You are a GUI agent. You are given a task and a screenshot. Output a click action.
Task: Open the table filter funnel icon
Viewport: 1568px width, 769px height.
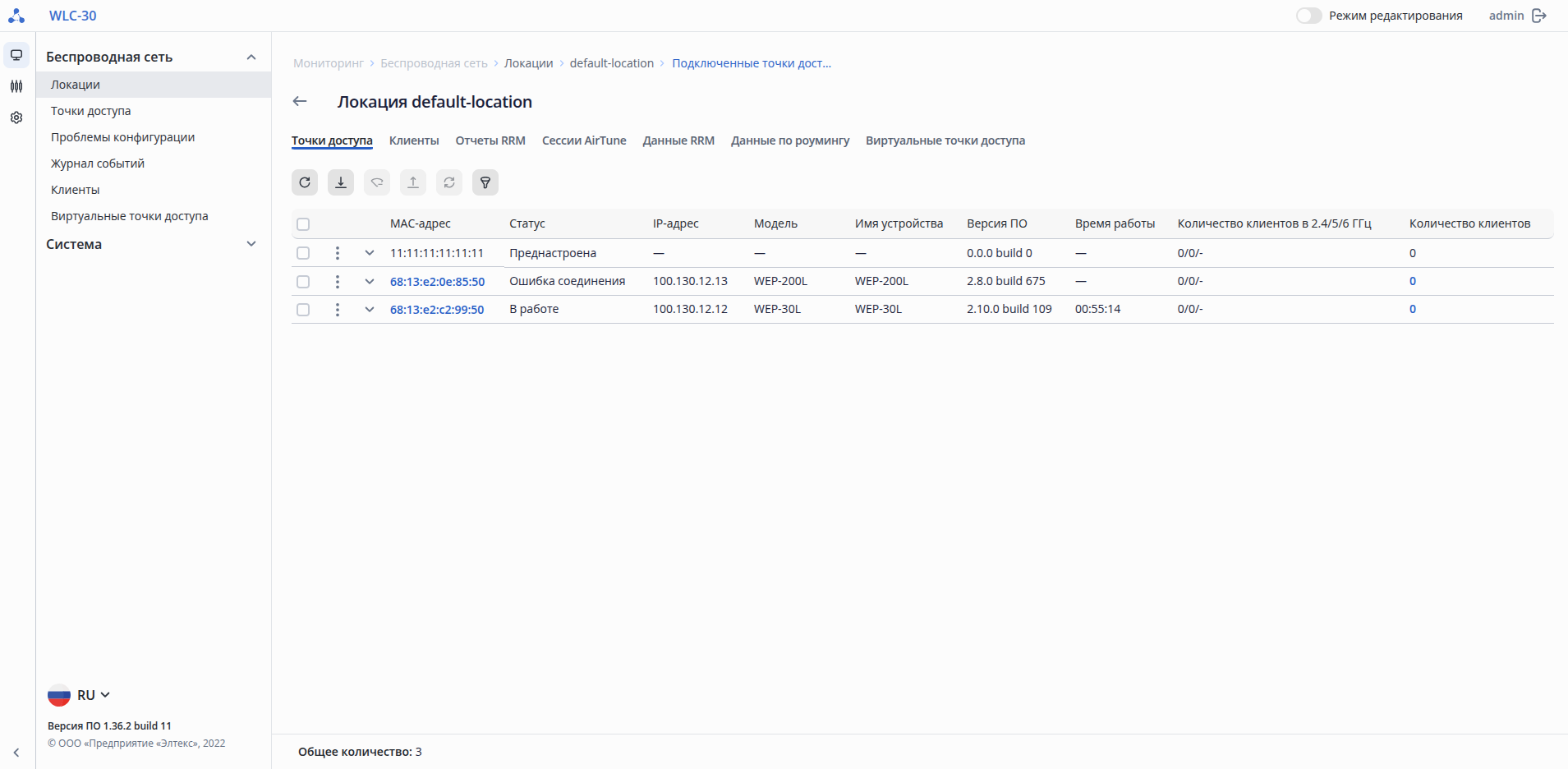(x=485, y=182)
